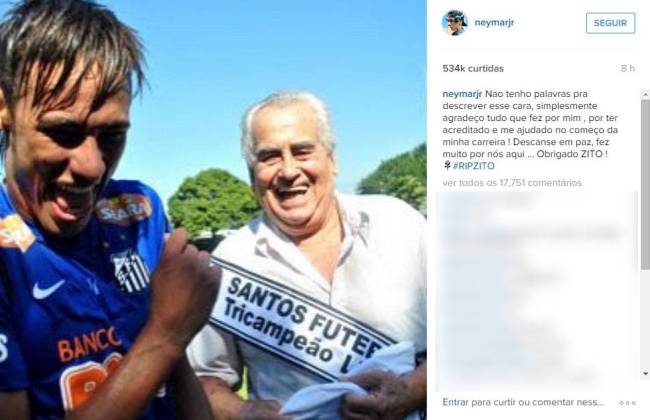Click the scrollbar down arrow

point(645,373)
